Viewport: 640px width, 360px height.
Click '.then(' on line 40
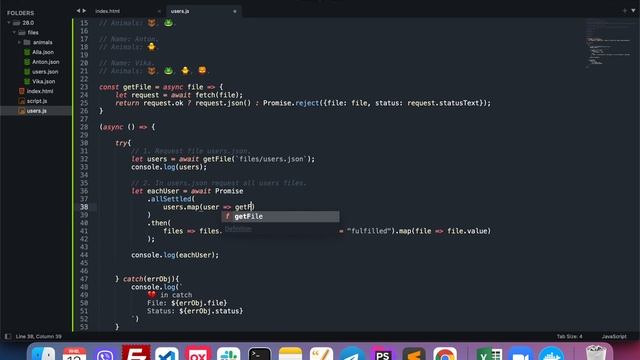tap(159, 223)
